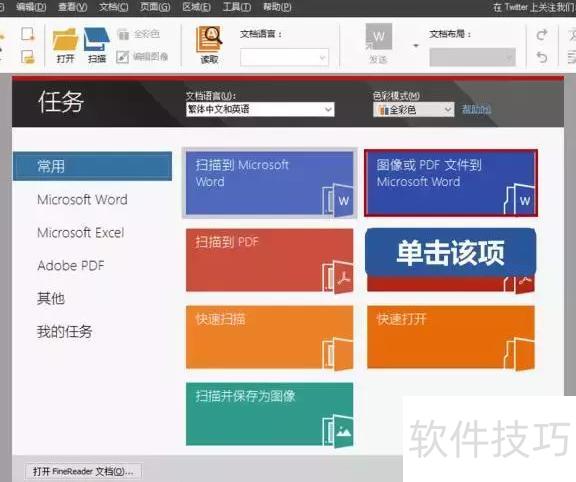Click the Send to Word icon
The image size is (576, 482).
pyautogui.click(x=378, y=43)
